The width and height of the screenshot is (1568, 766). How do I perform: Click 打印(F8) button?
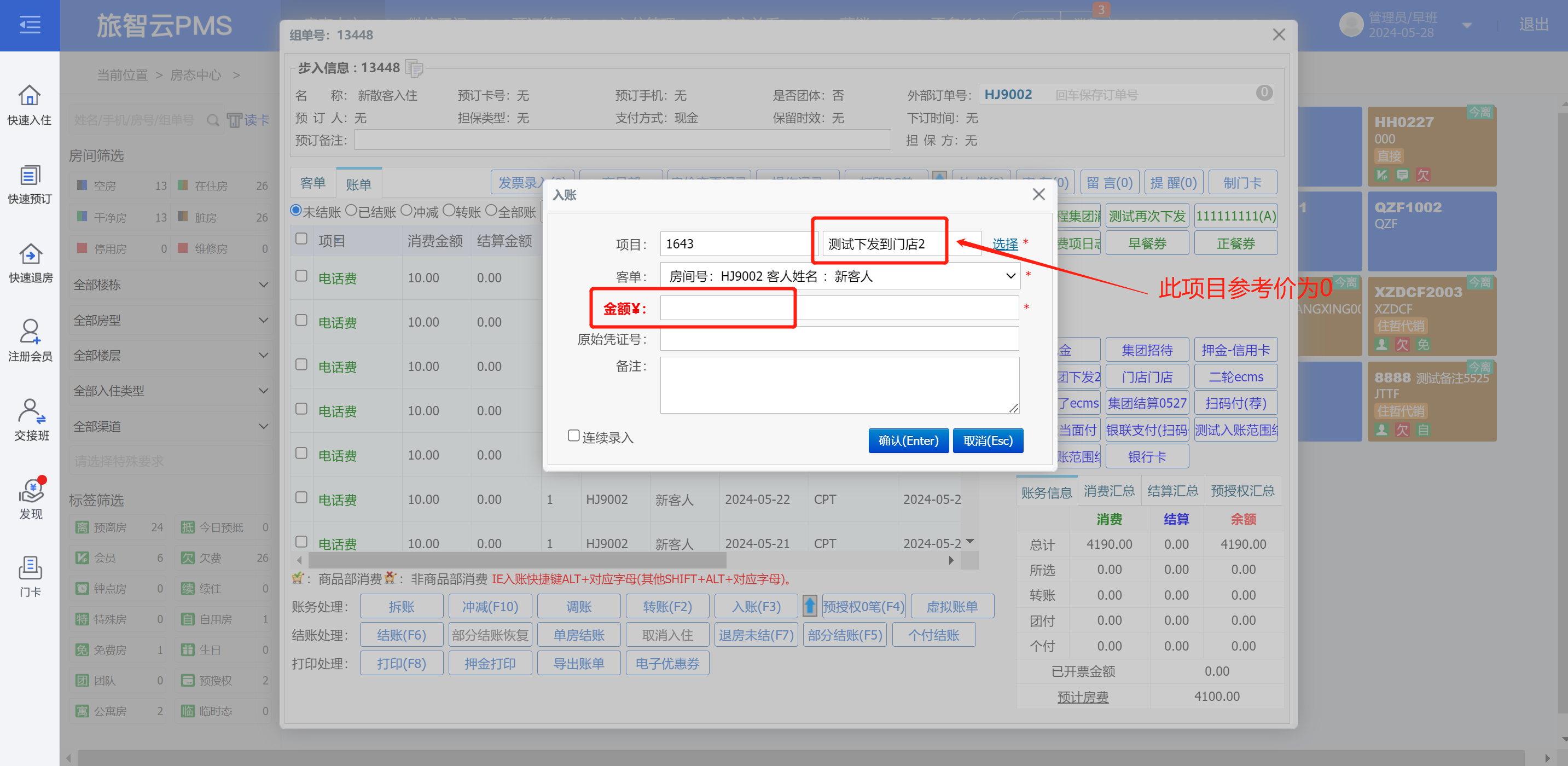401,663
